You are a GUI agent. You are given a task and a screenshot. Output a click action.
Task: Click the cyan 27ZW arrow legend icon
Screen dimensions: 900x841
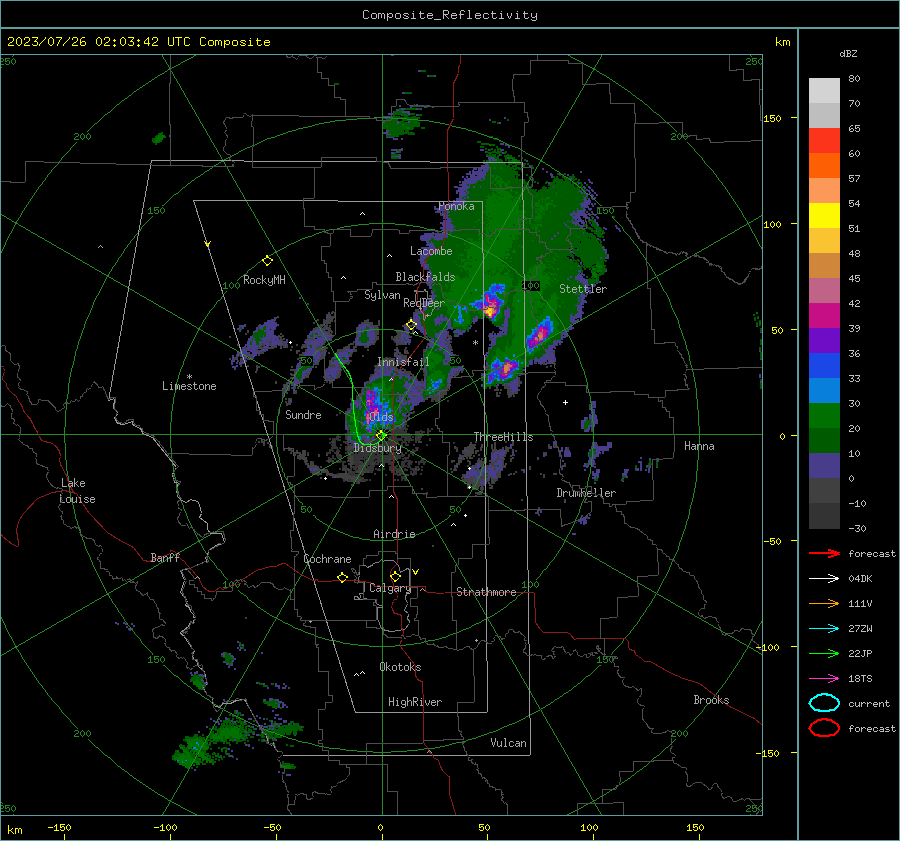[824, 629]
